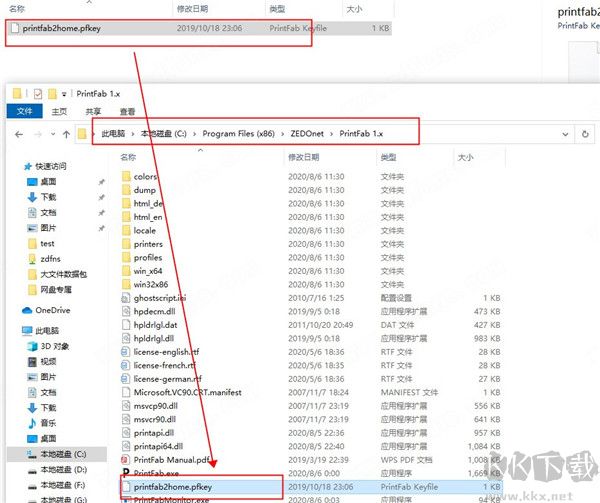600x503 pixels.
Task: Open 视频 in the sidebar
Action: (x=48, y=361)
